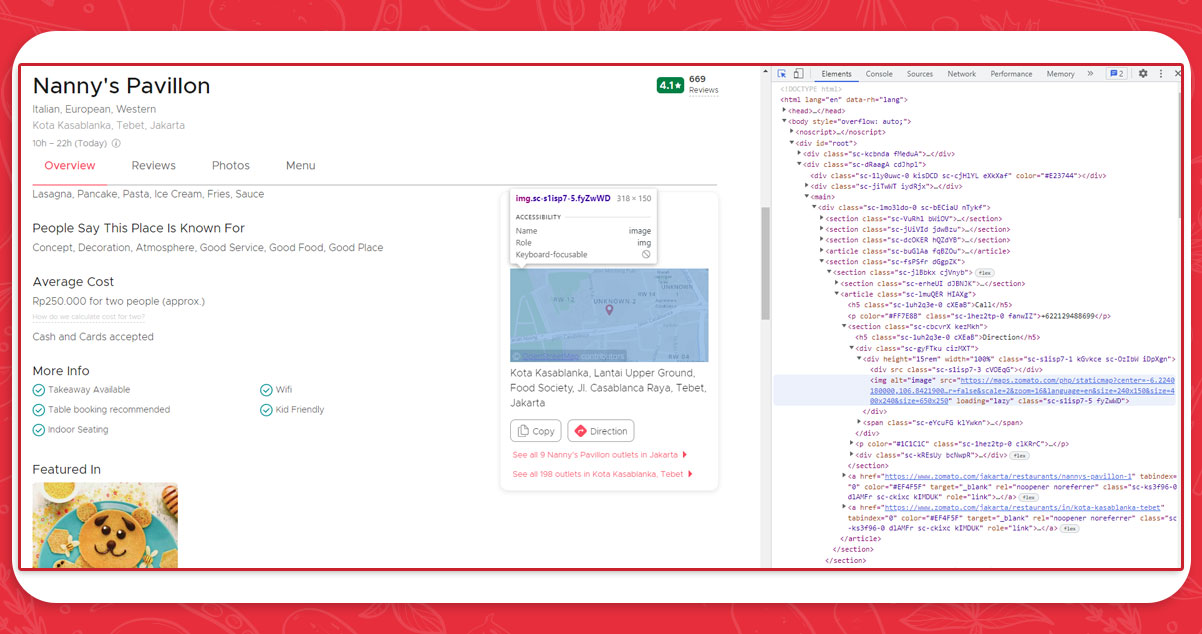Collapse the main element node
Viewport: 1202px width, 634px height.
point(807,197)
